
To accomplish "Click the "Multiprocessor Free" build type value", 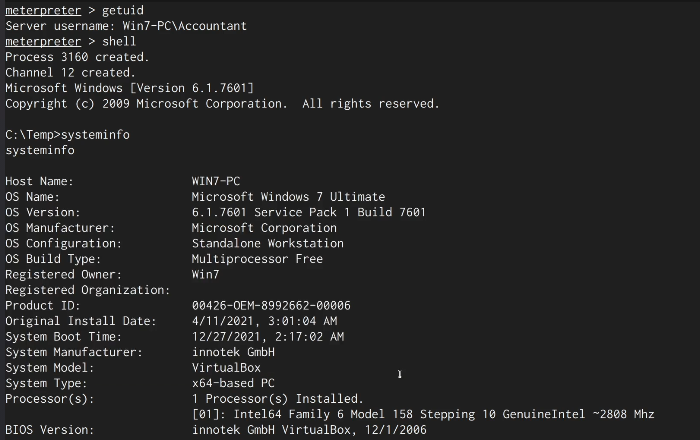I will point(257,259).
